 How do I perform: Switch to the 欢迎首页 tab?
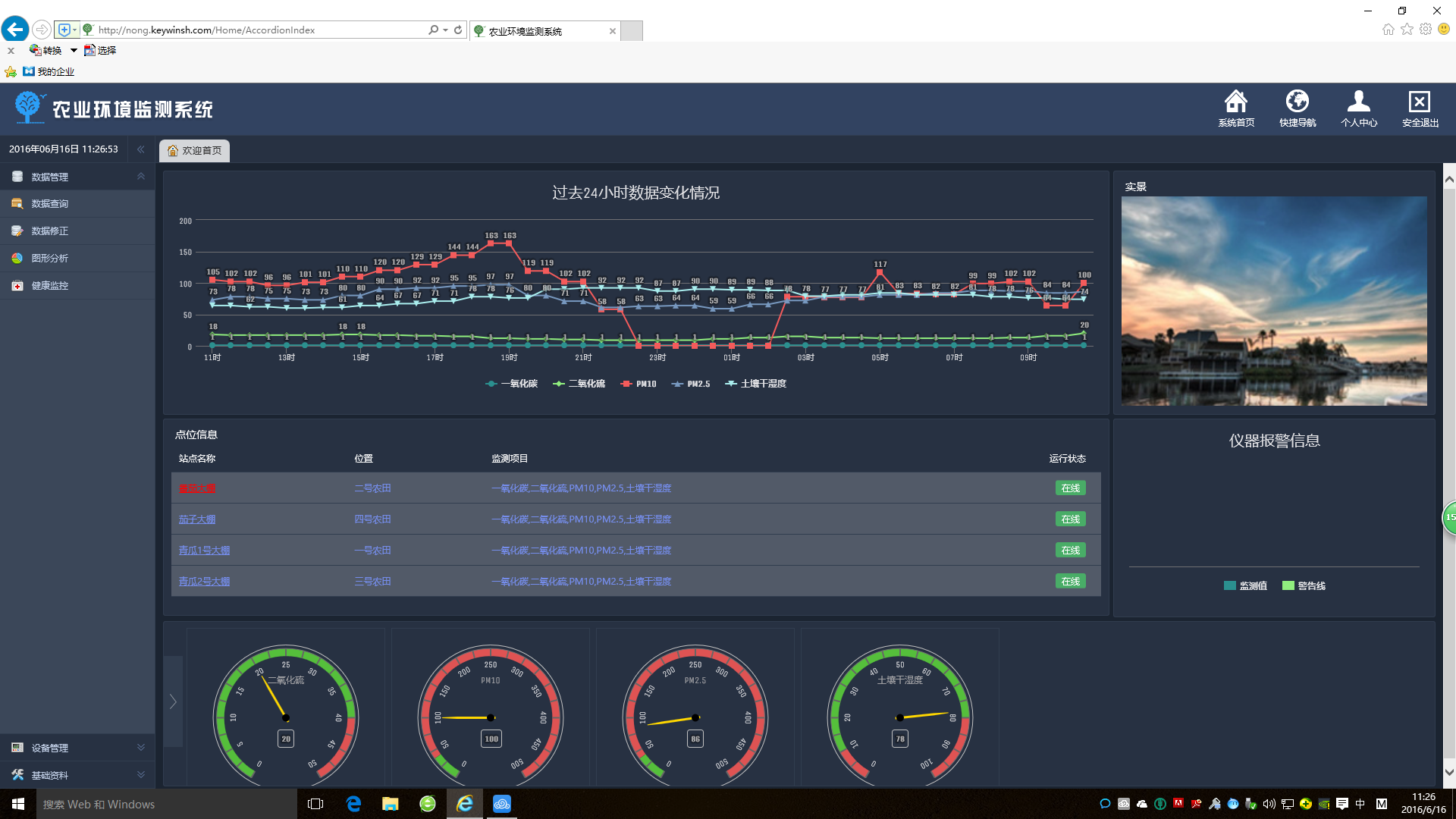tap(195, 151)
